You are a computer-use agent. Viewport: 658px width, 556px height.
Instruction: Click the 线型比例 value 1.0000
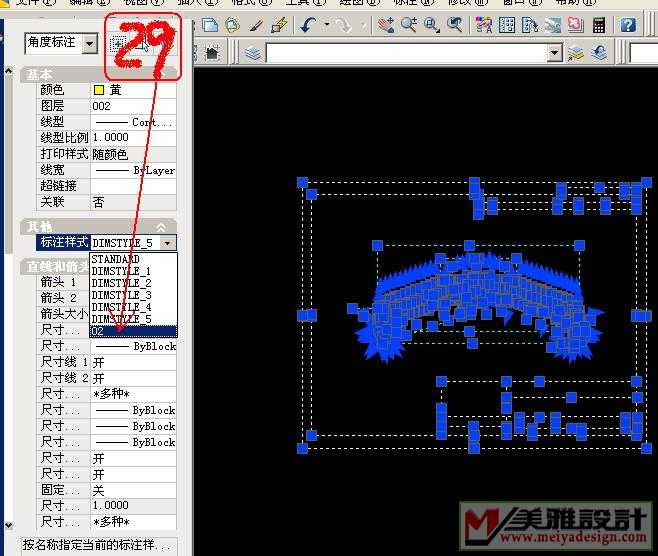pos(133,138)
